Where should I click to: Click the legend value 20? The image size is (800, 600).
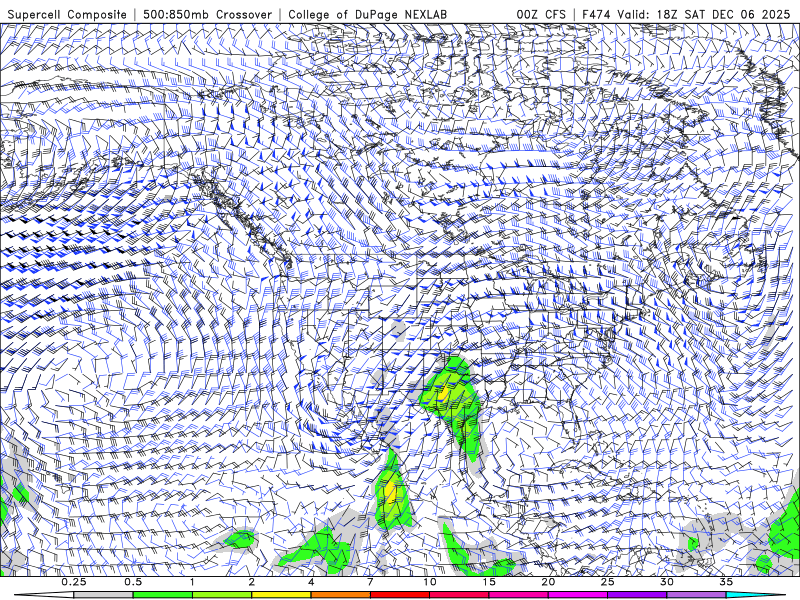[548, 582]
